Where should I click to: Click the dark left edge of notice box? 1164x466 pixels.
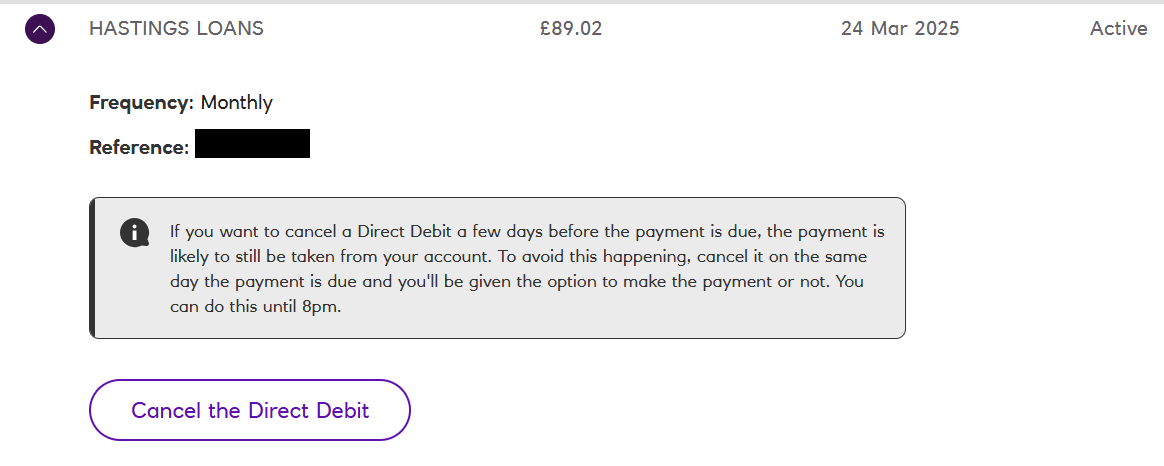(92, 268)
